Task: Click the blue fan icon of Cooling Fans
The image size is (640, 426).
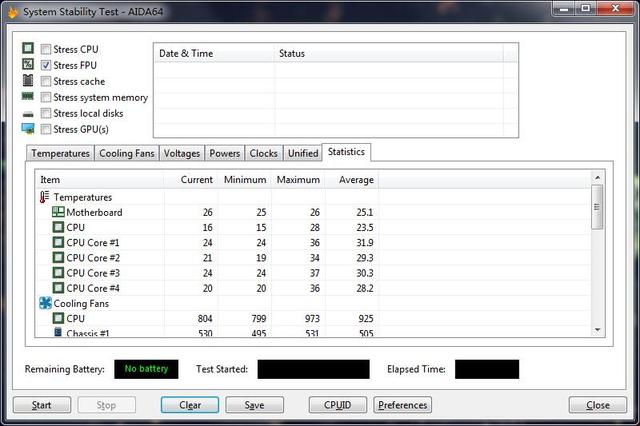Action: 45,303
